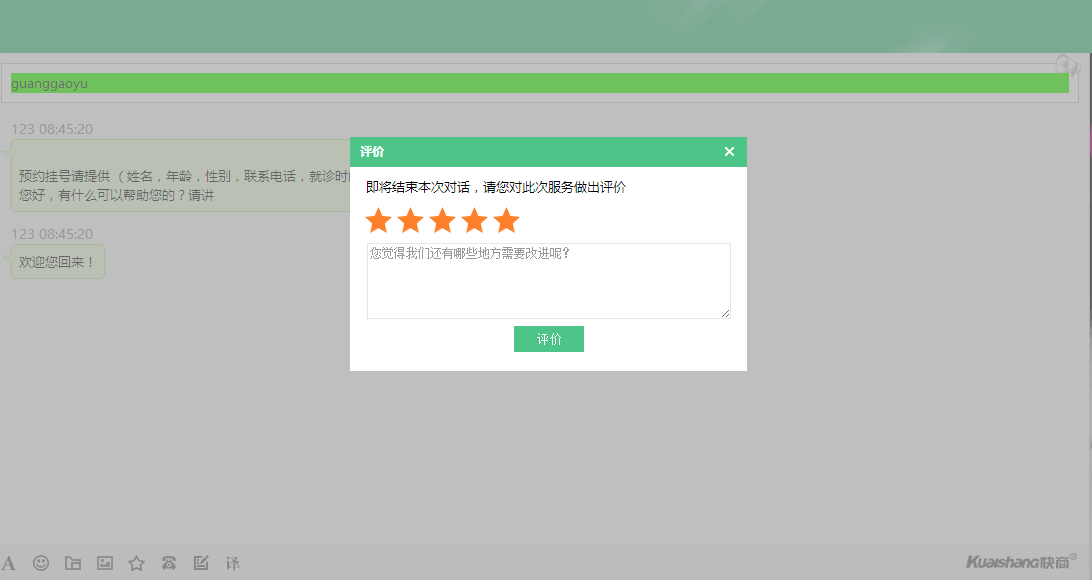Screen dimensions: 1092x580
Task: Click the image upload icon
Action: (105, 563)
